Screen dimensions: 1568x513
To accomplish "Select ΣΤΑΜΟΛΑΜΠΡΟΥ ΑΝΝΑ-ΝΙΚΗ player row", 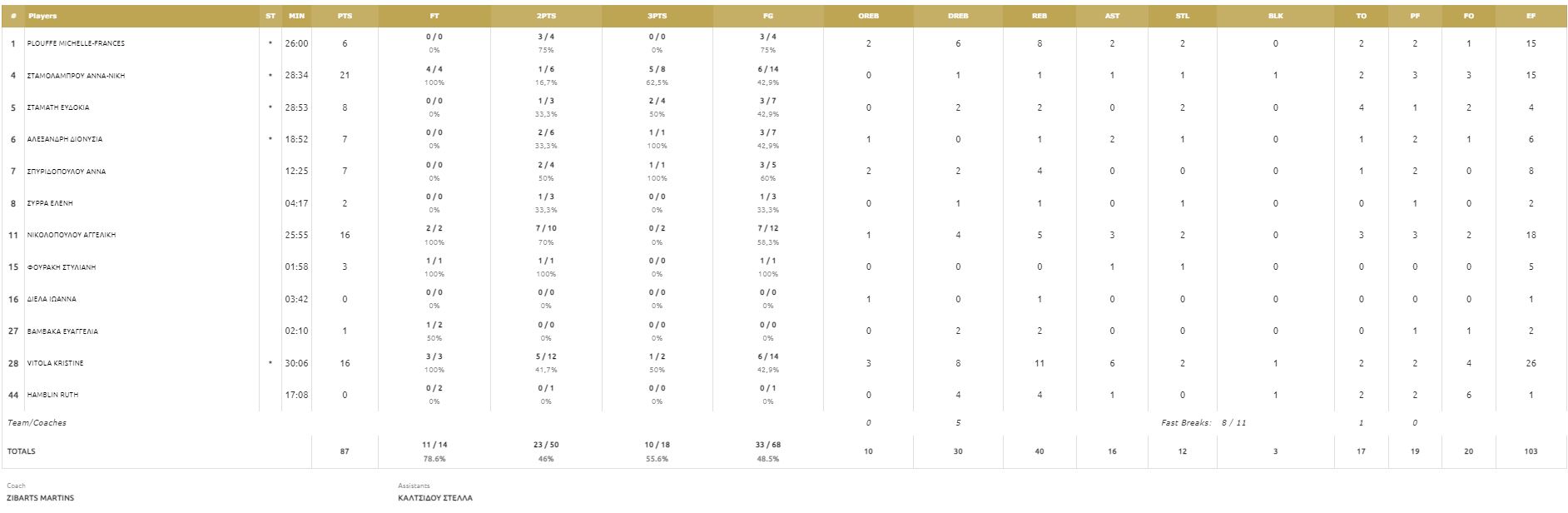I will [x=76, y=76].
